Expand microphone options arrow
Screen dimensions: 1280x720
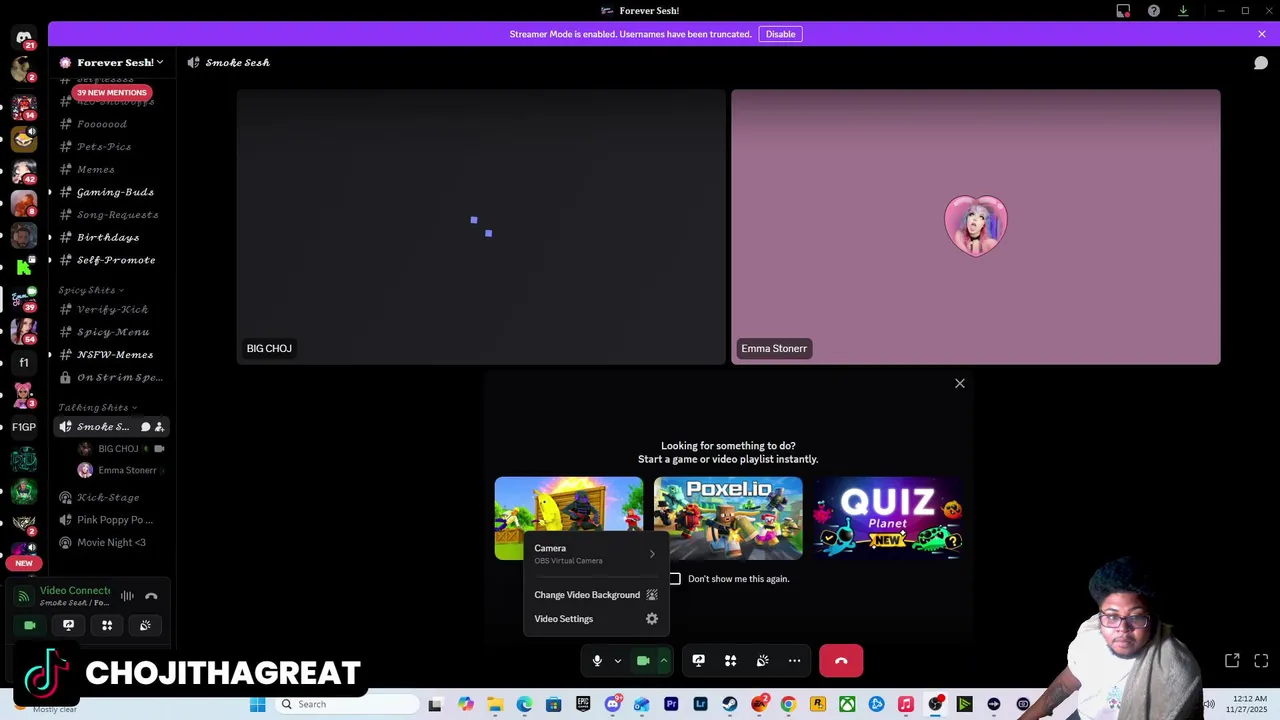click(x=617, y=661)
